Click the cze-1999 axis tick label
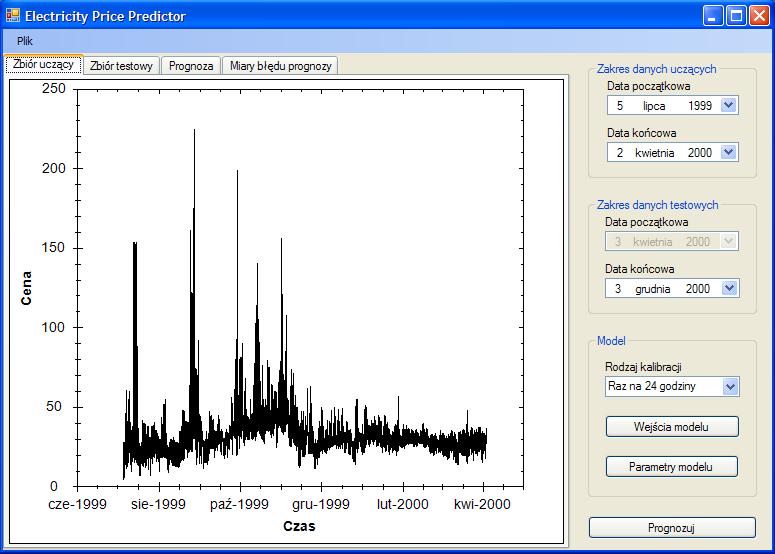This screenshot has width=775, height=554. [x=78, y=504]
